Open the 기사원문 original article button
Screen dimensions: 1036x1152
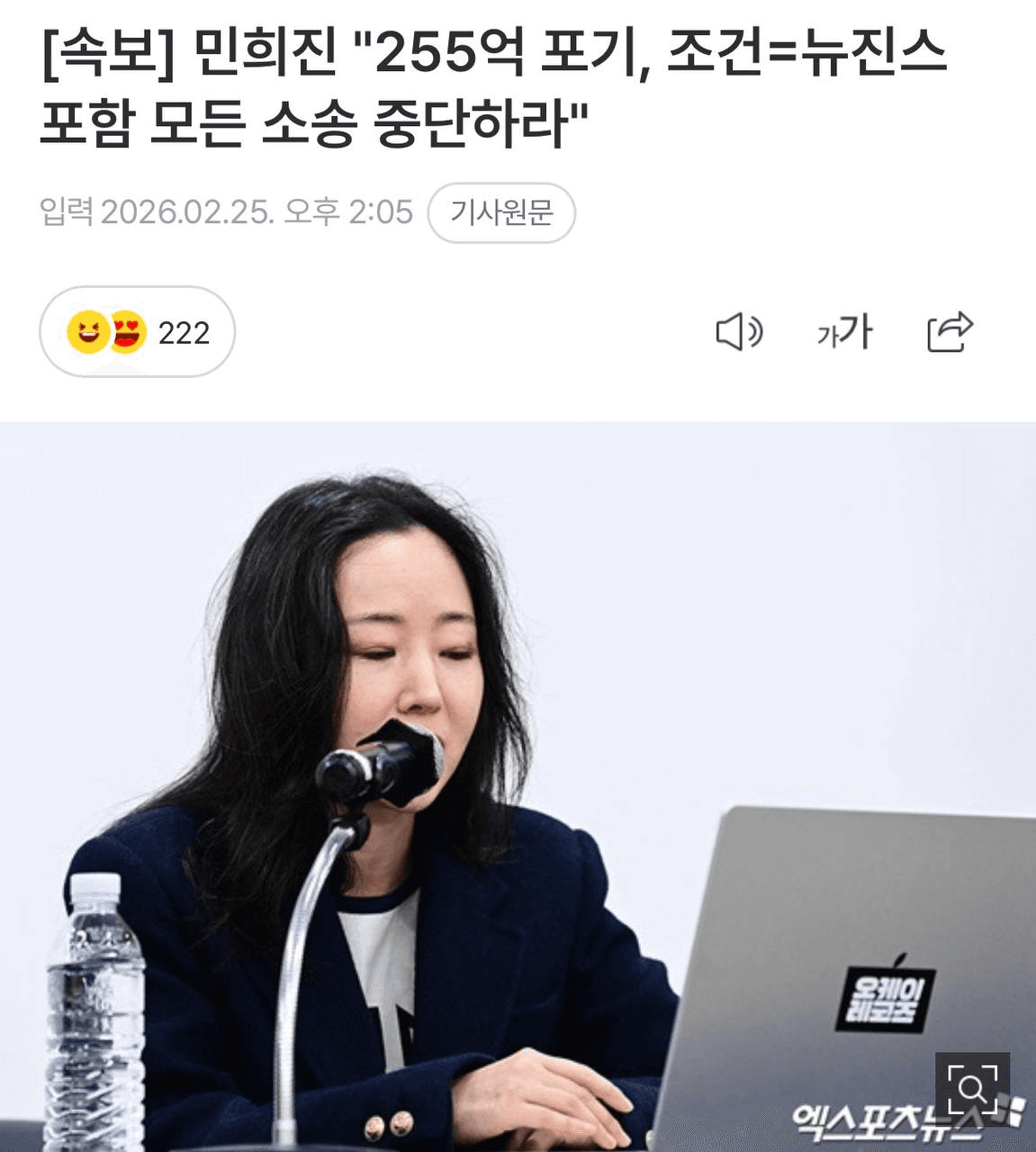501,212
